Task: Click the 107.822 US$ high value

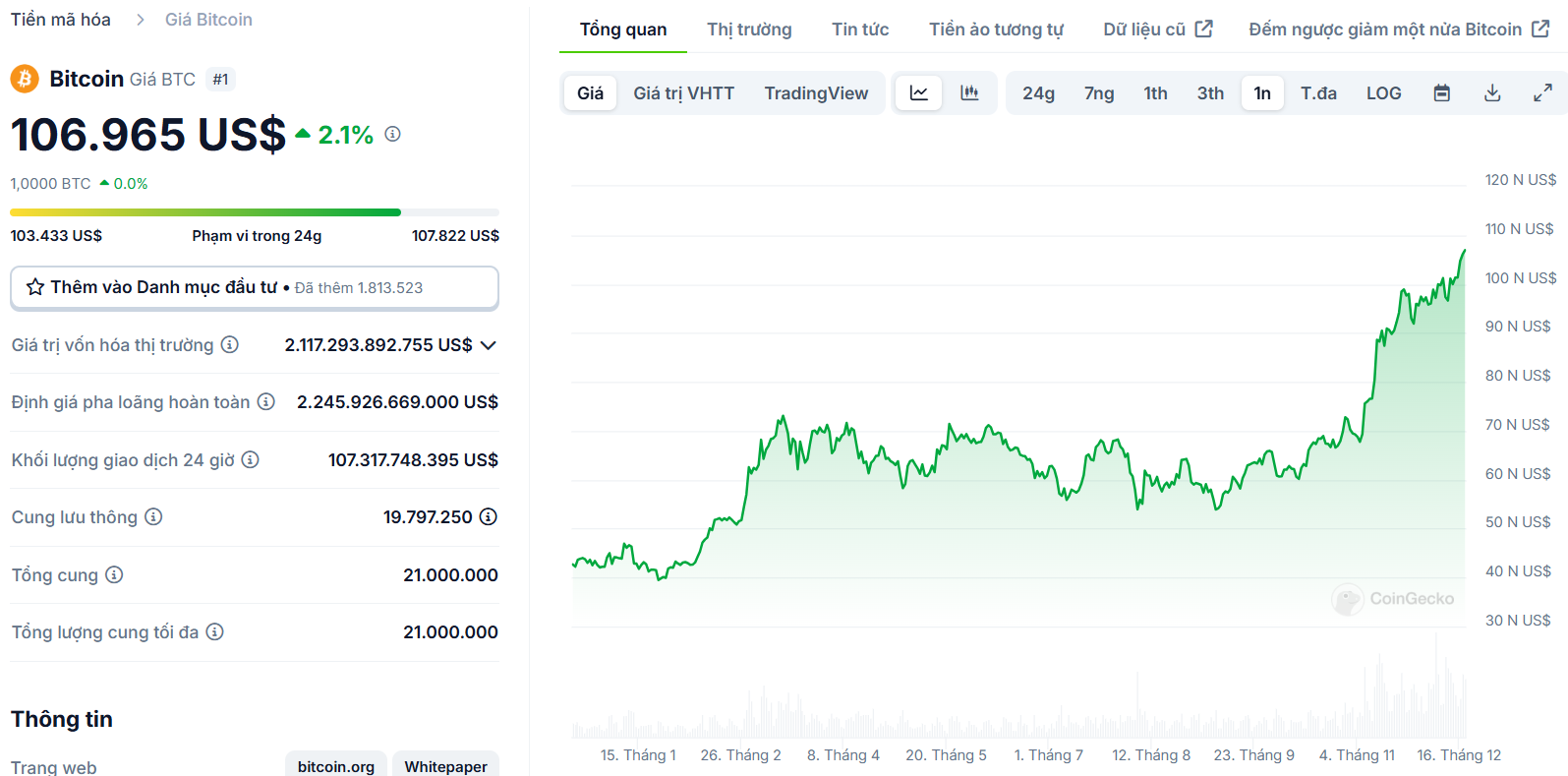Action: pos(455,236)
